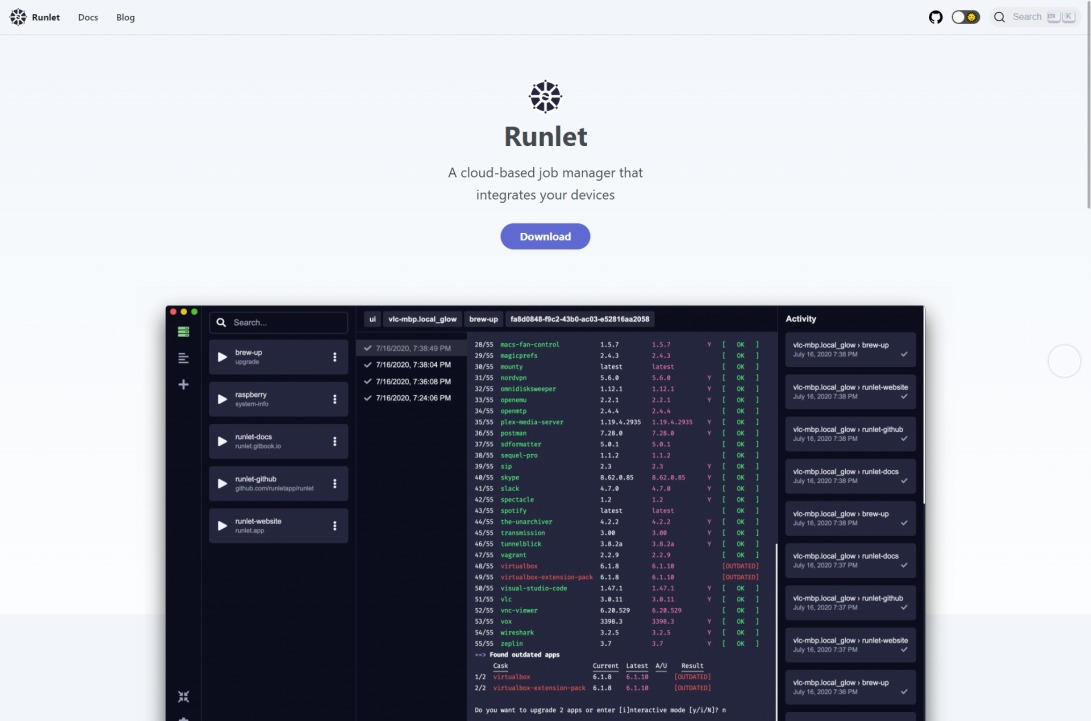The image size is (1091, 721).
Task: Click the Runlet navbar brand text
Action: (x=46, y=17)
